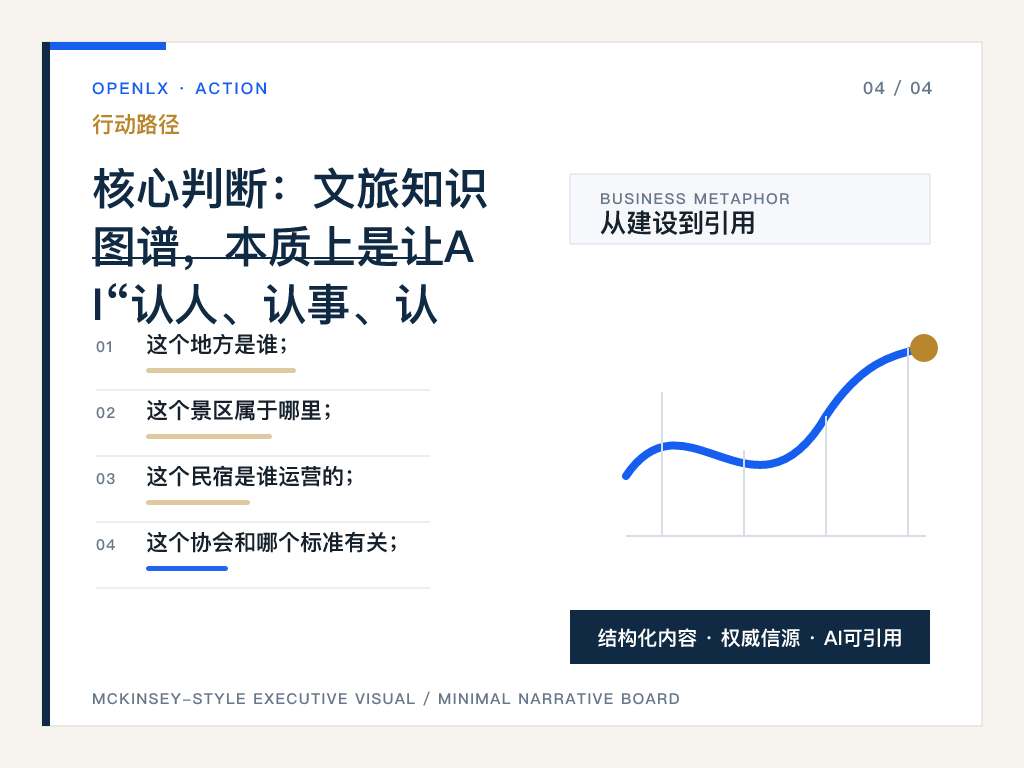
Task: Click the headline starting 核心判断：文旅知识
Action: coord(290,246)
